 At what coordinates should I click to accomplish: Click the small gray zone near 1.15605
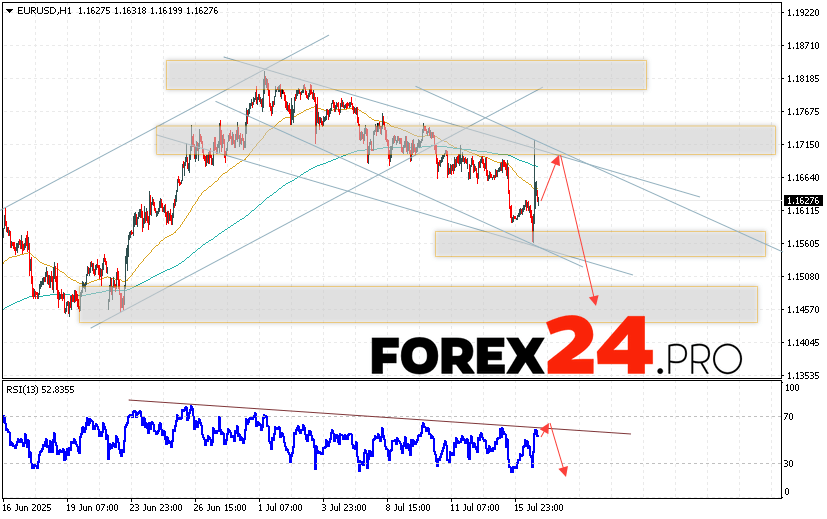(600, 244)
